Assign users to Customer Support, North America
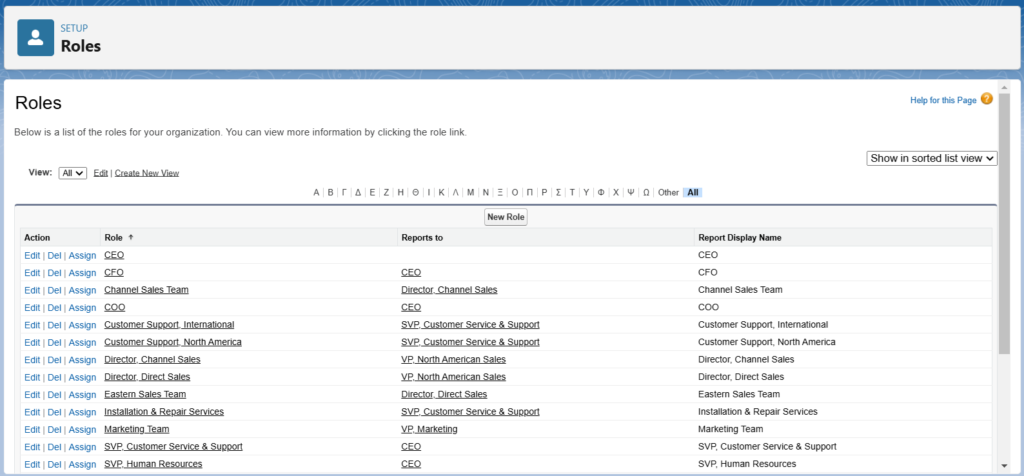 click(82, 342)
